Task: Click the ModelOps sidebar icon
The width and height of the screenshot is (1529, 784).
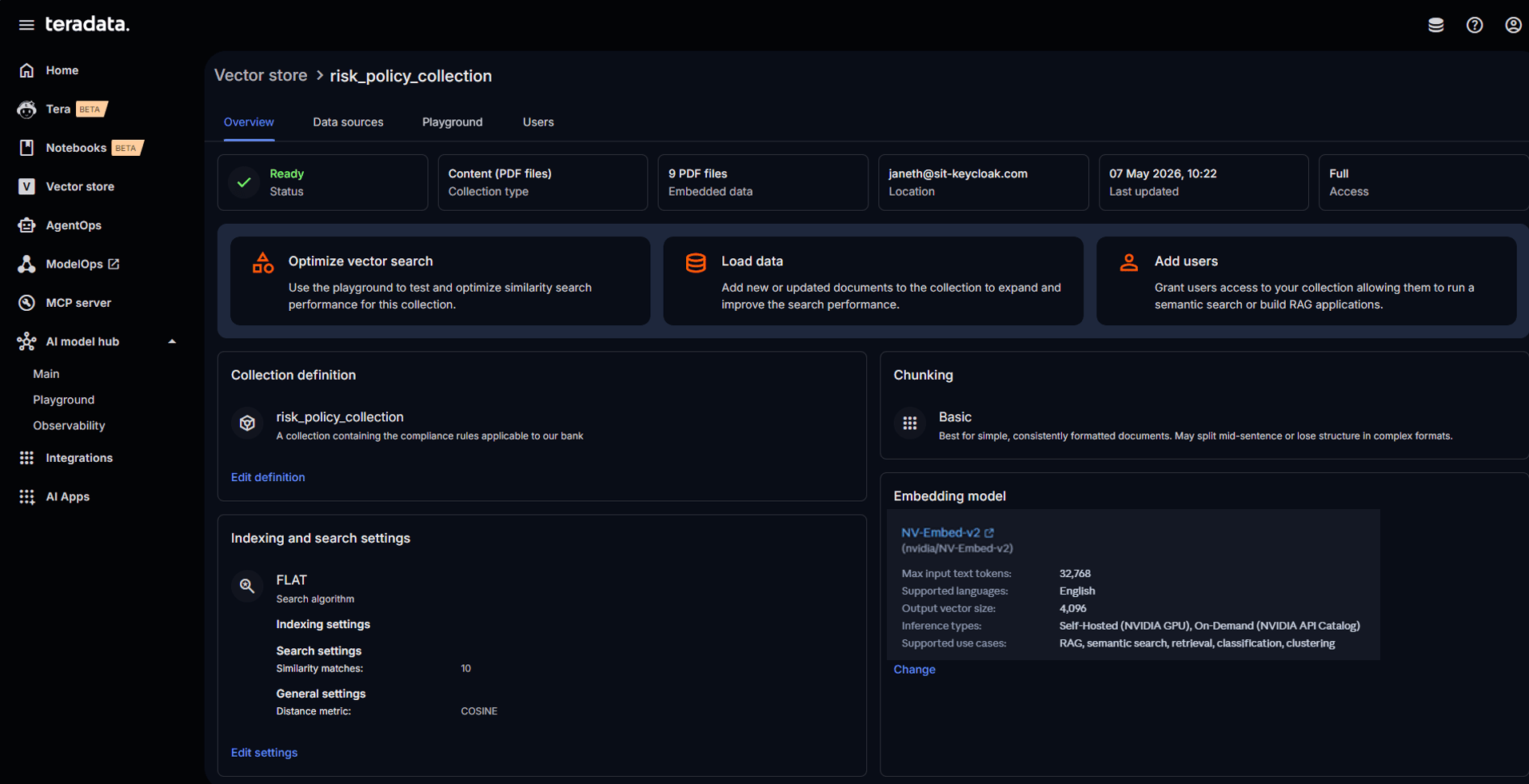Action: [26, 264]
